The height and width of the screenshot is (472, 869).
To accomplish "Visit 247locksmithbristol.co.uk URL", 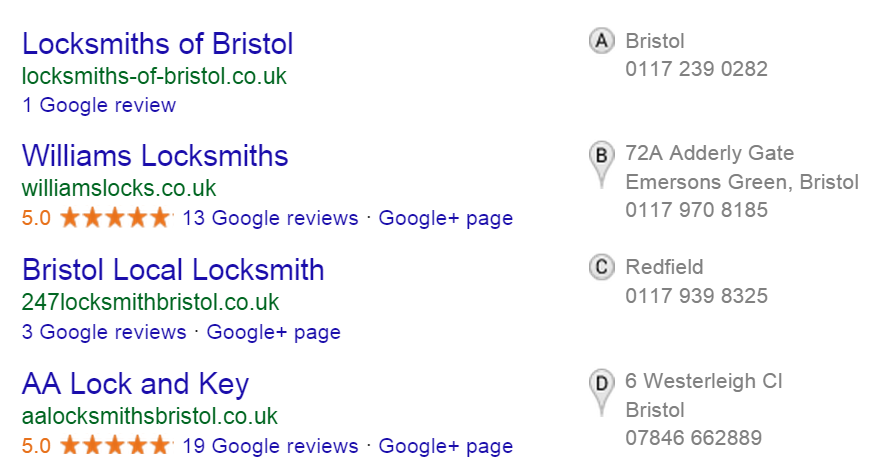I will [150, 302].
